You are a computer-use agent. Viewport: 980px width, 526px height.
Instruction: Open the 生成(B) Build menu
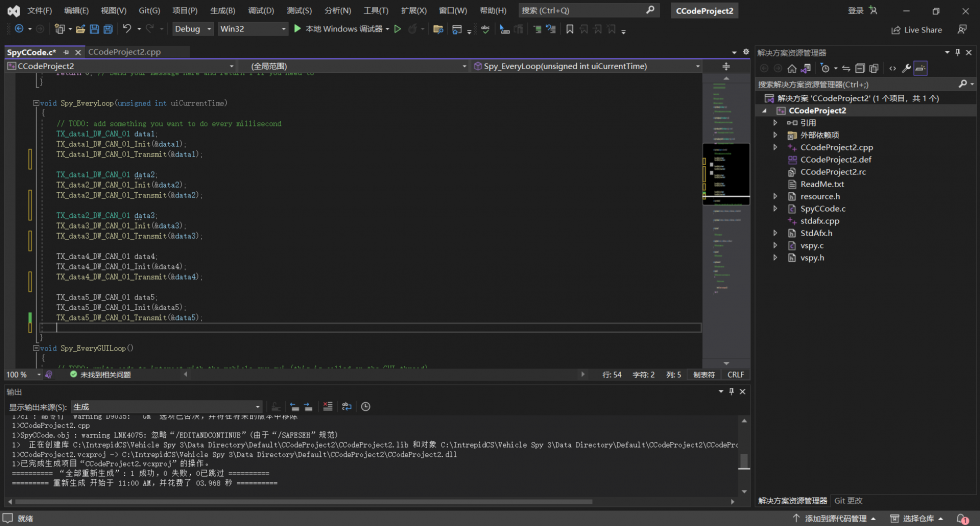tap(223, 10)
